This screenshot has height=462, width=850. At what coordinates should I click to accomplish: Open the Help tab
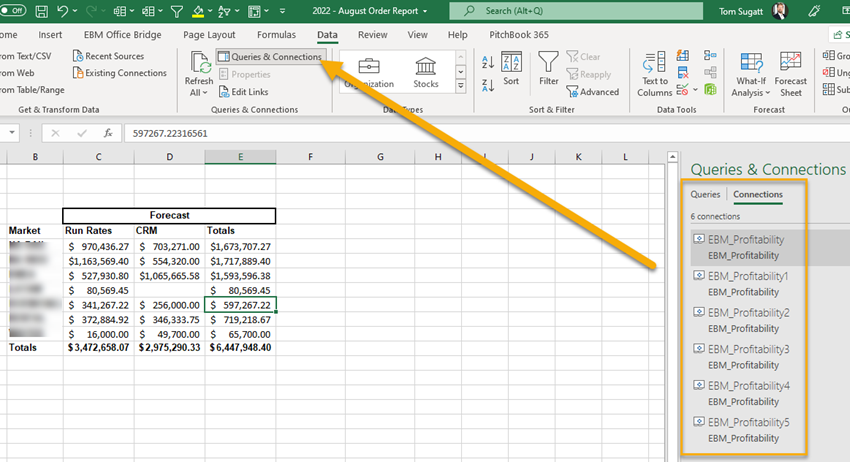click(x=458, y=35)
